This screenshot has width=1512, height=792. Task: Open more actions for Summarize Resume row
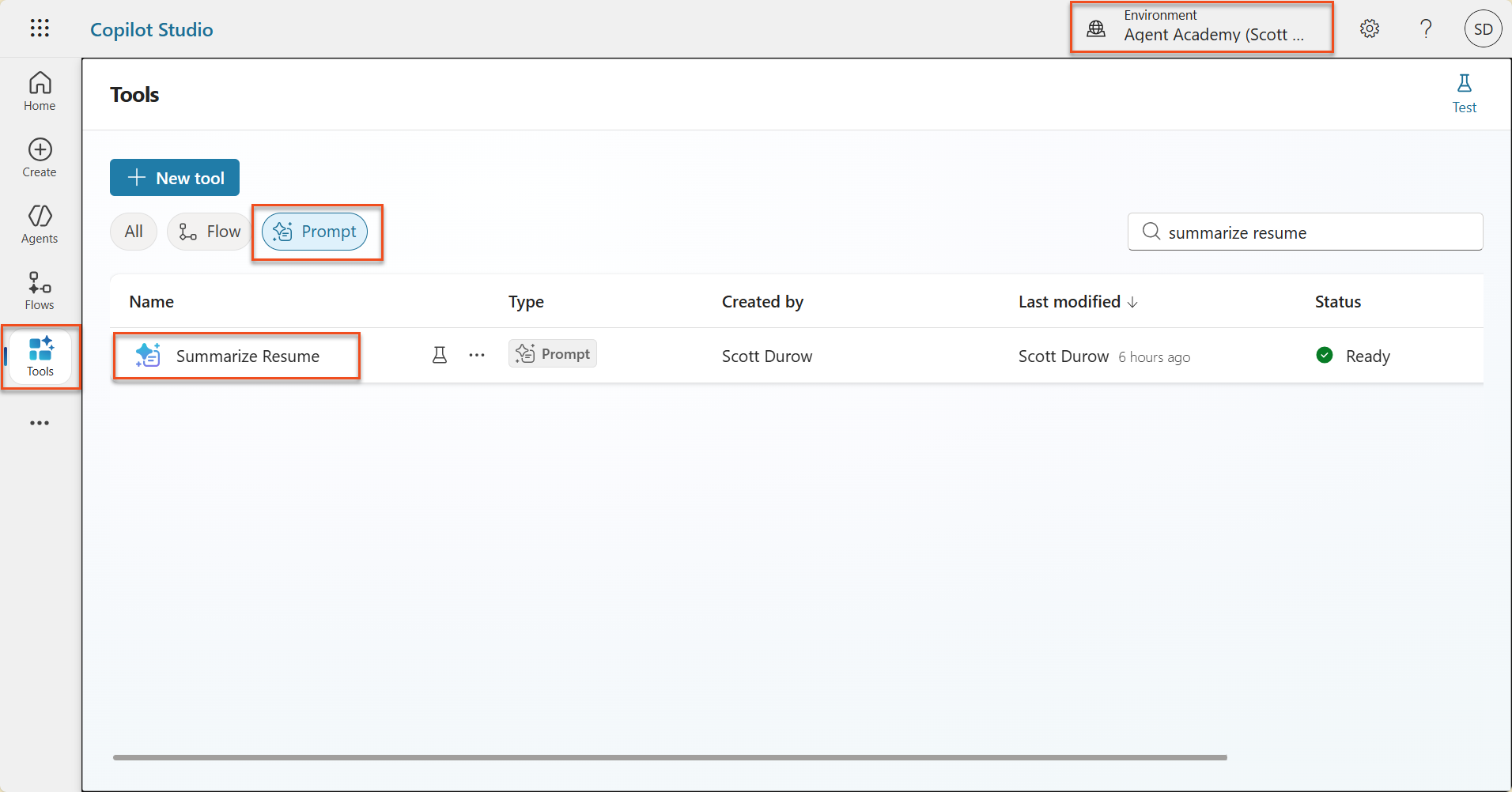click(477, 356)
